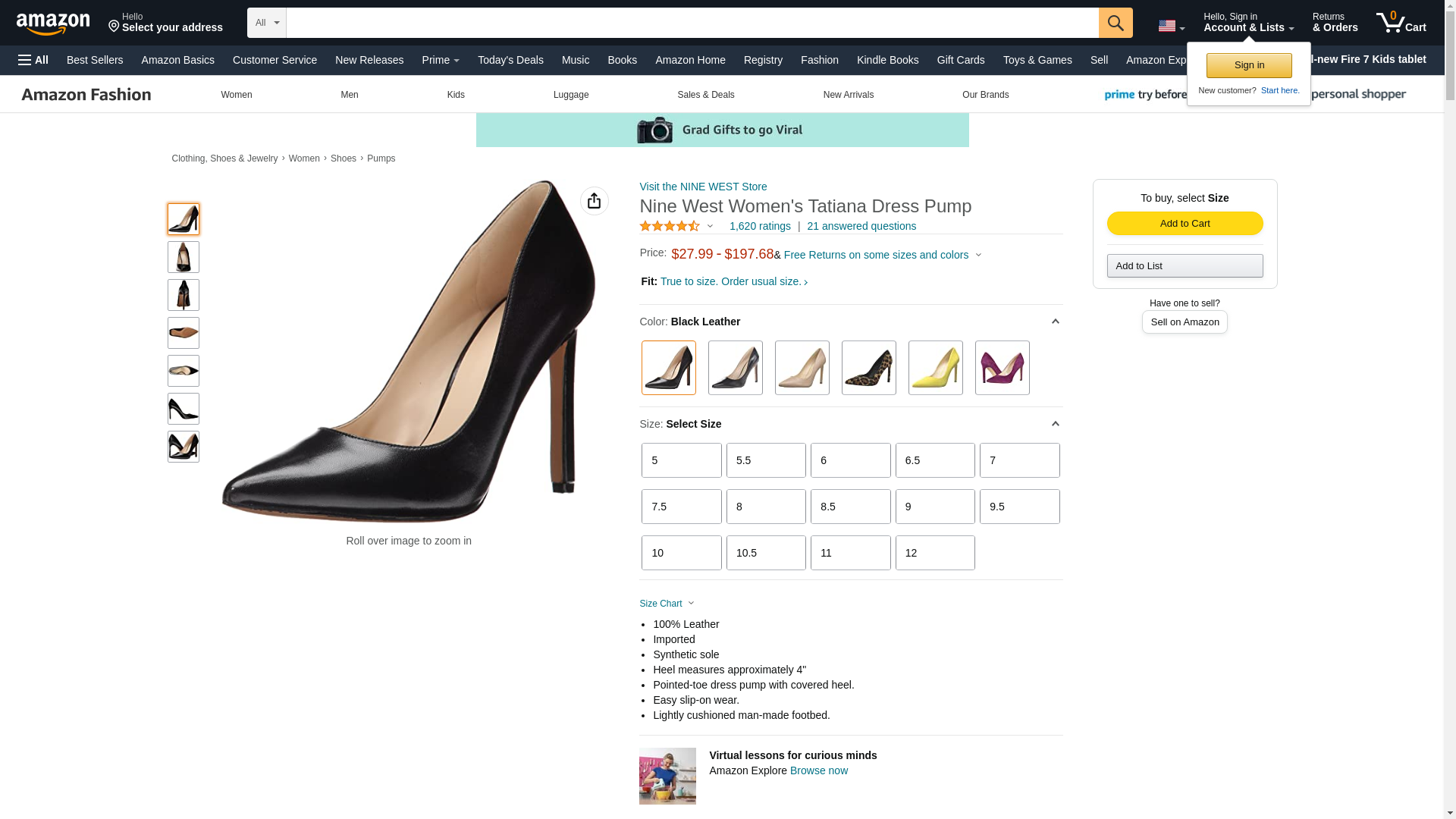Select size 7.5
The image size is (1456, 819).
coord(681,507)
